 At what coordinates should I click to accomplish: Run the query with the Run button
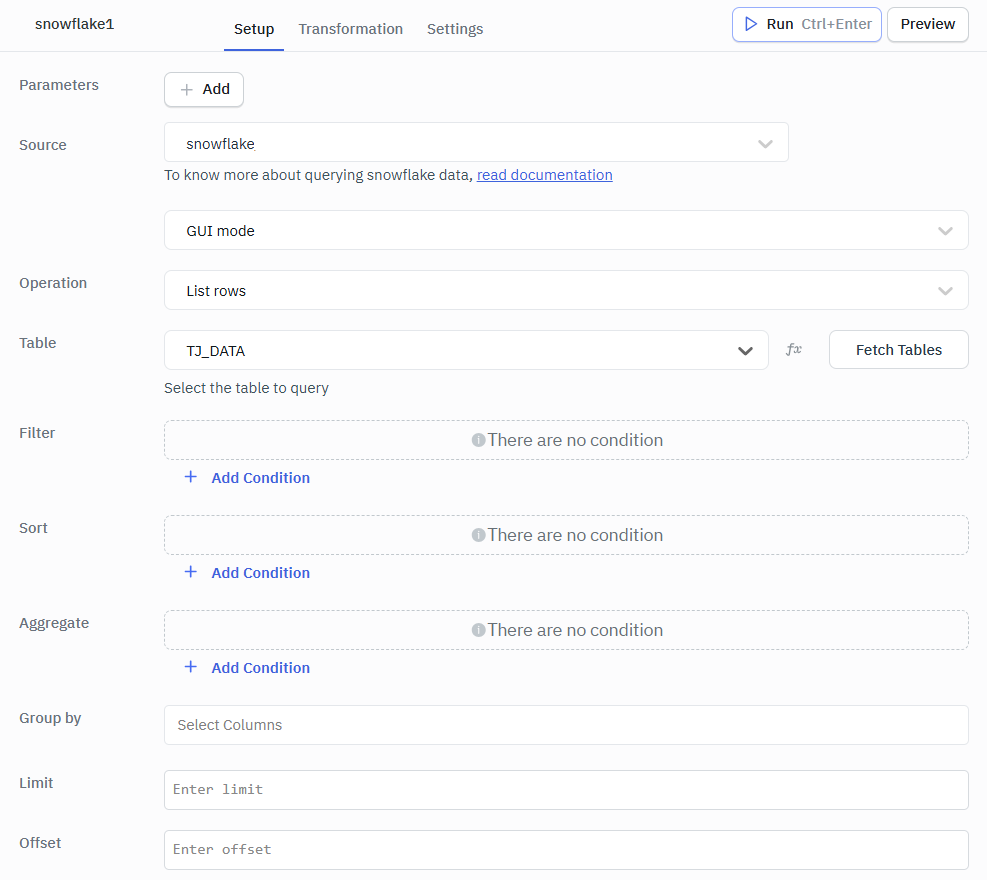(x=806, y=25)
